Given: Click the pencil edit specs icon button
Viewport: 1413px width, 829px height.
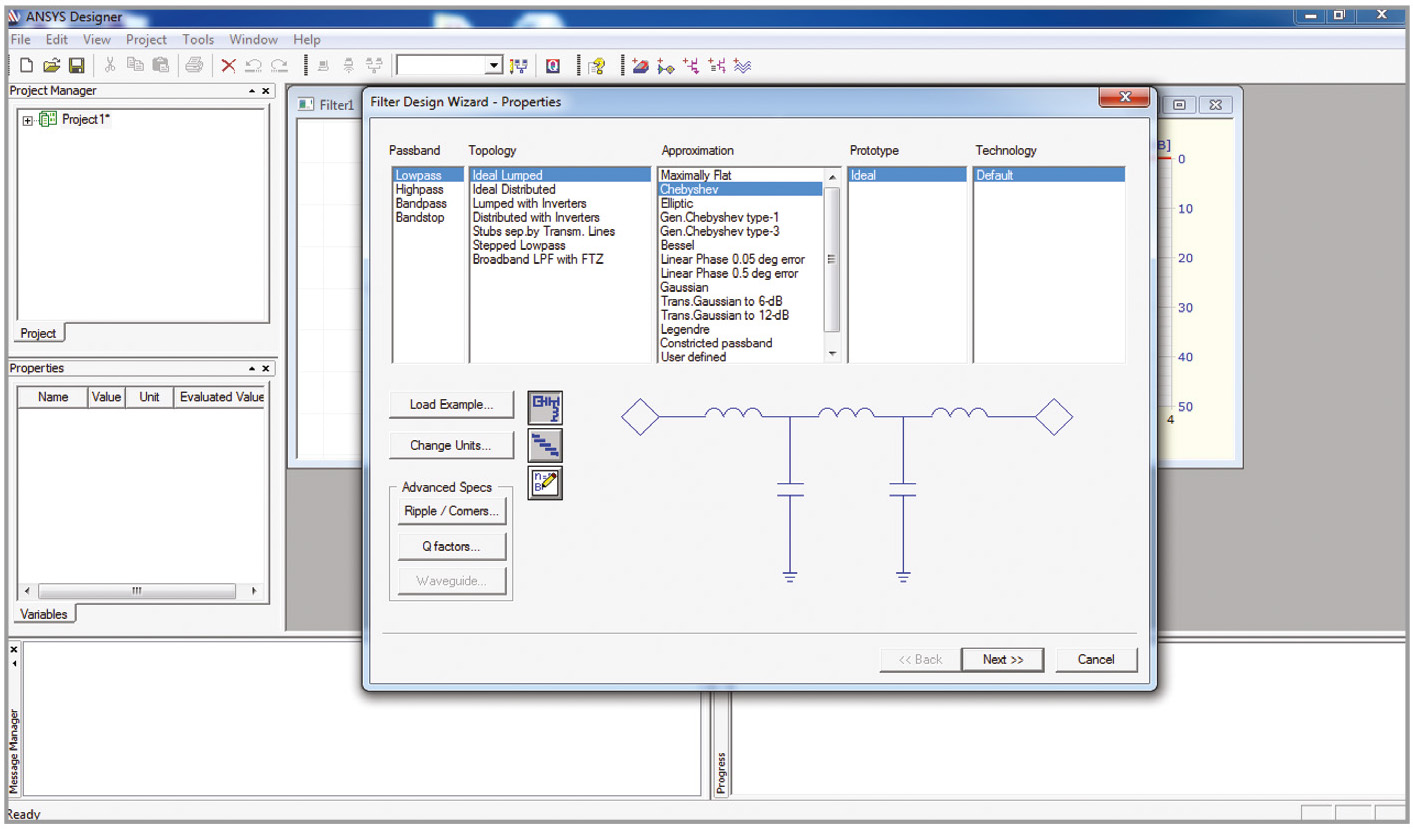Looking at the screenshot, I should (545, 483).
